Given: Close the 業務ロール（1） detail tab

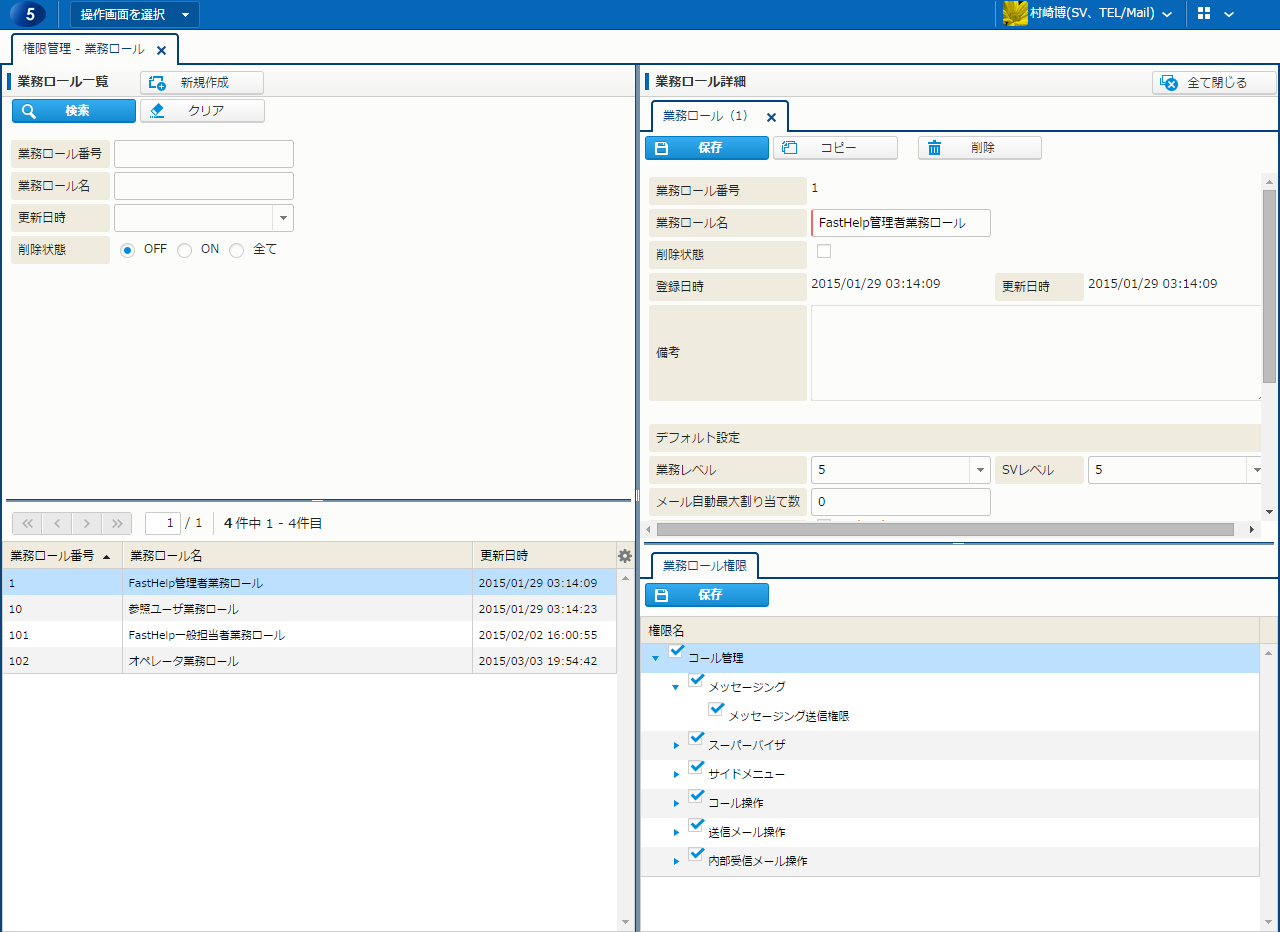Looking at the screenshot, I should tap(771, 117).
